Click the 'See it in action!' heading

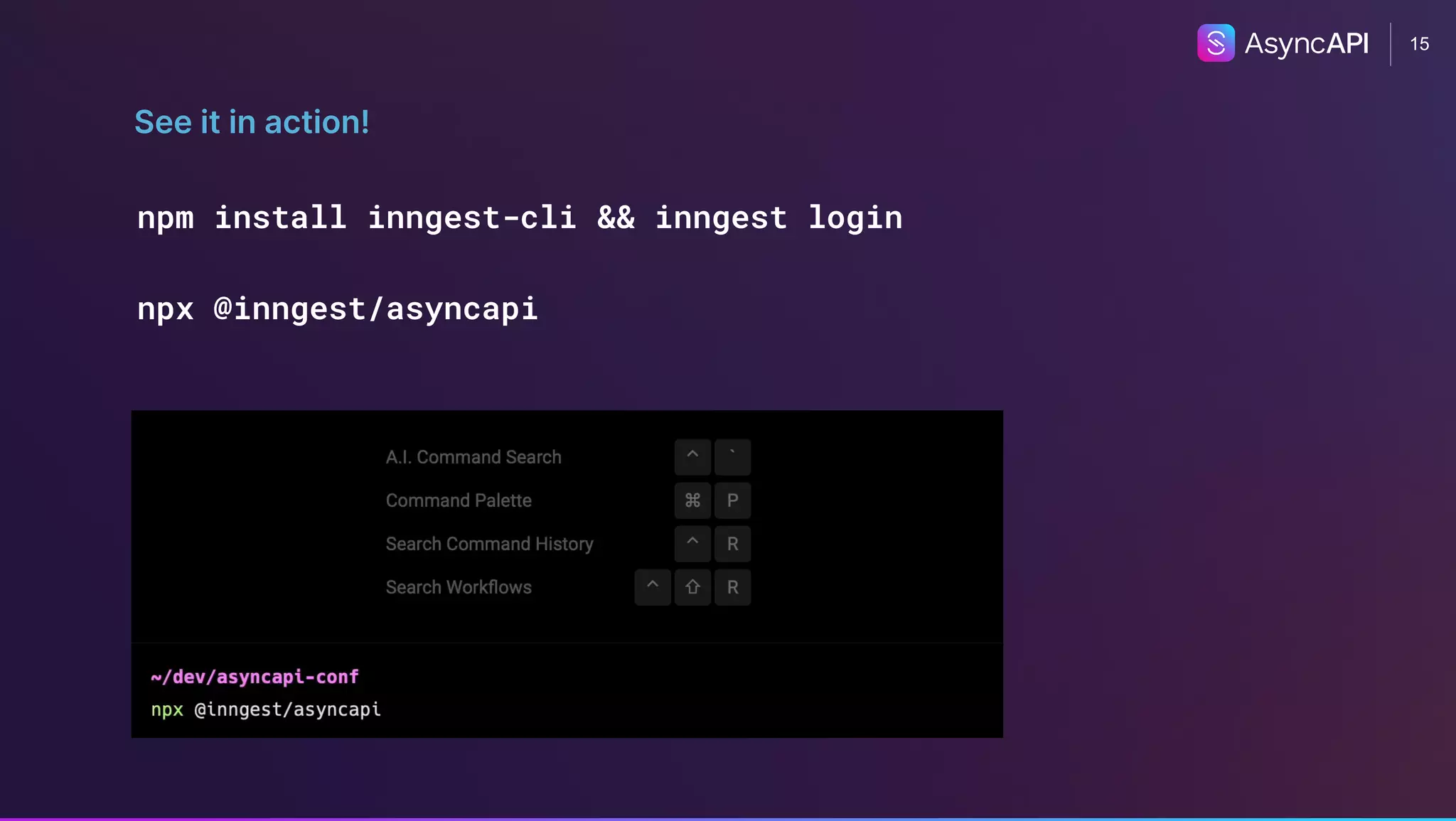click(x=252, y=122)
